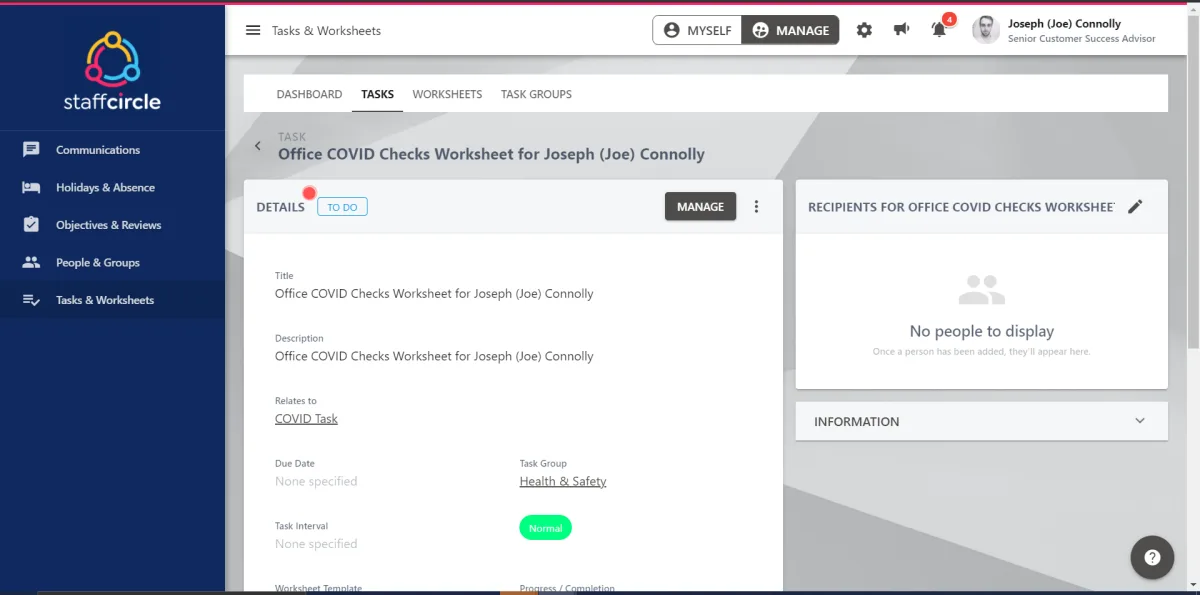Select the TASKS tab
The width and height of the screenshot is (1200, 595).
[378, 94]
